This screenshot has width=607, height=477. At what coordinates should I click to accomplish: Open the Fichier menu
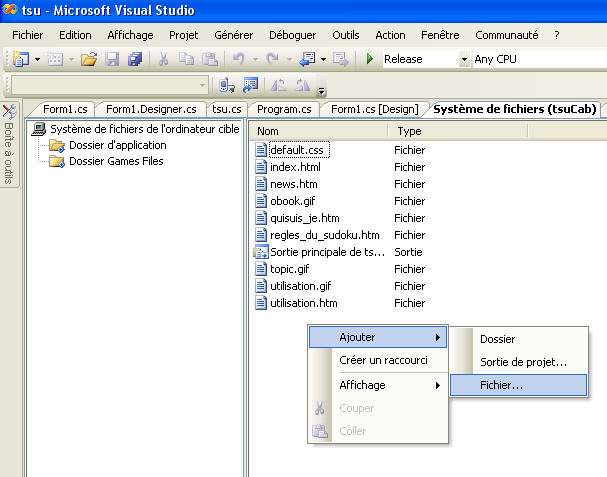(27, 35)
